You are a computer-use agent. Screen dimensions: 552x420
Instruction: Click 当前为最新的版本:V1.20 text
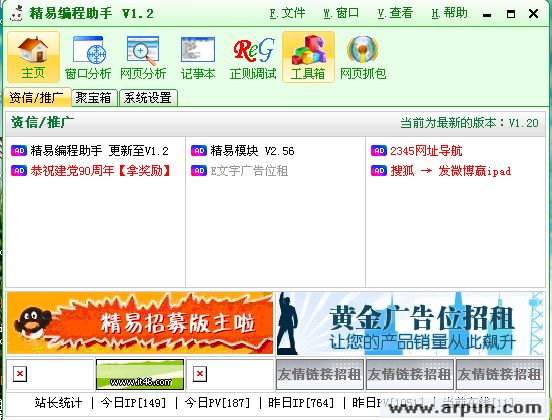(x=469, y=123)
